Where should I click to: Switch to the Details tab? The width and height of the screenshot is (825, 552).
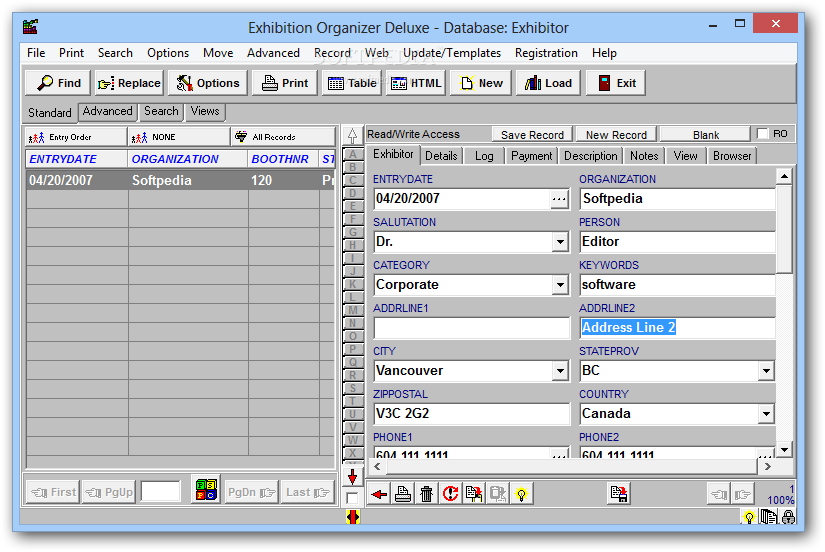[441, 156]
